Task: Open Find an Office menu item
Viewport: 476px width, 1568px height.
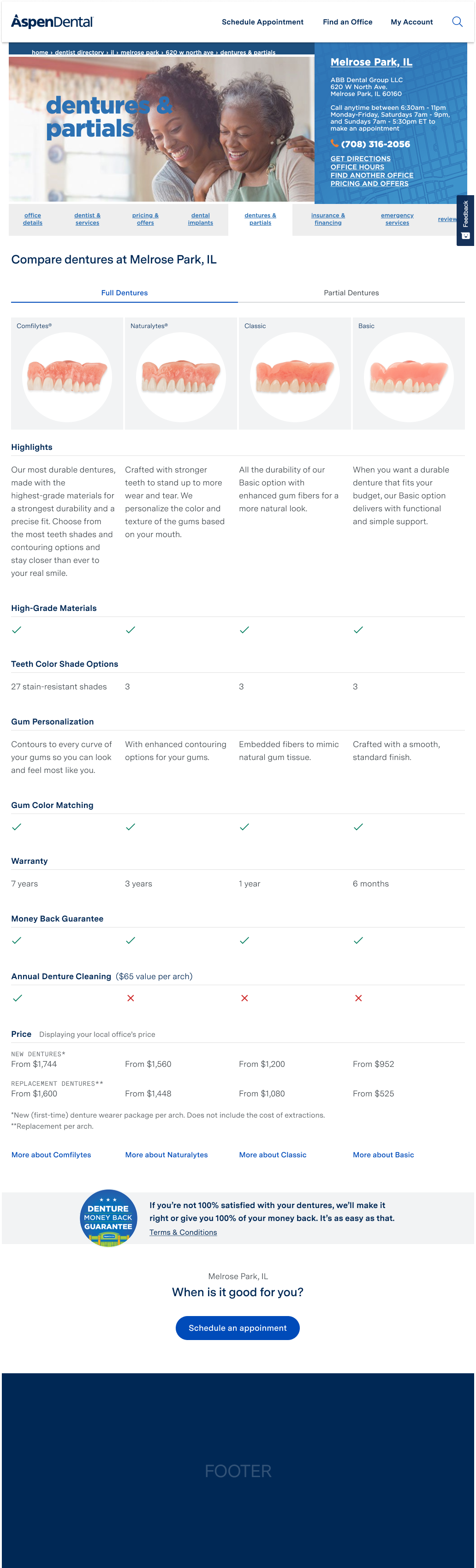Action: (348, 22)
